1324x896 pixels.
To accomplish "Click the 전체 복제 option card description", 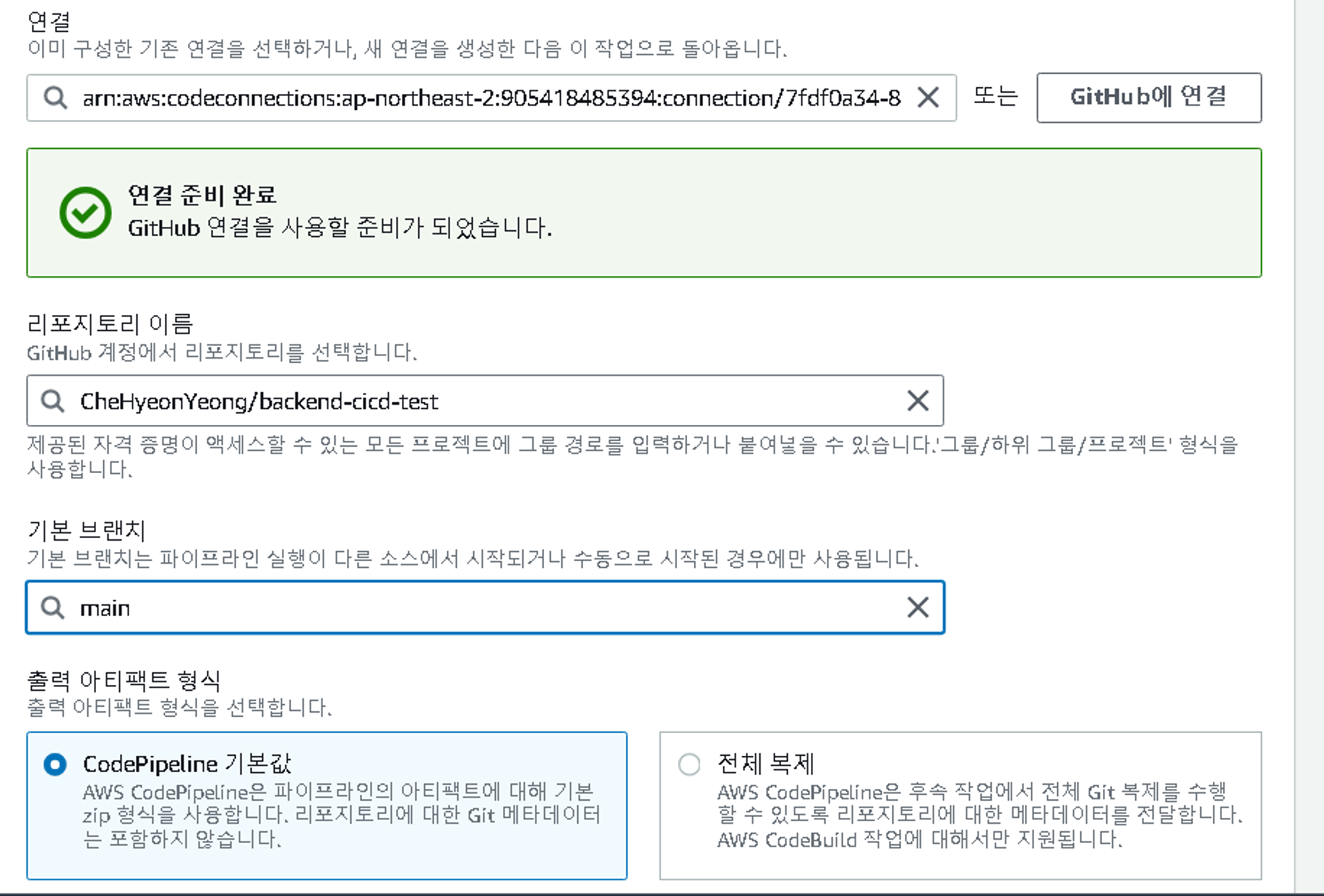I will point(978,815).
